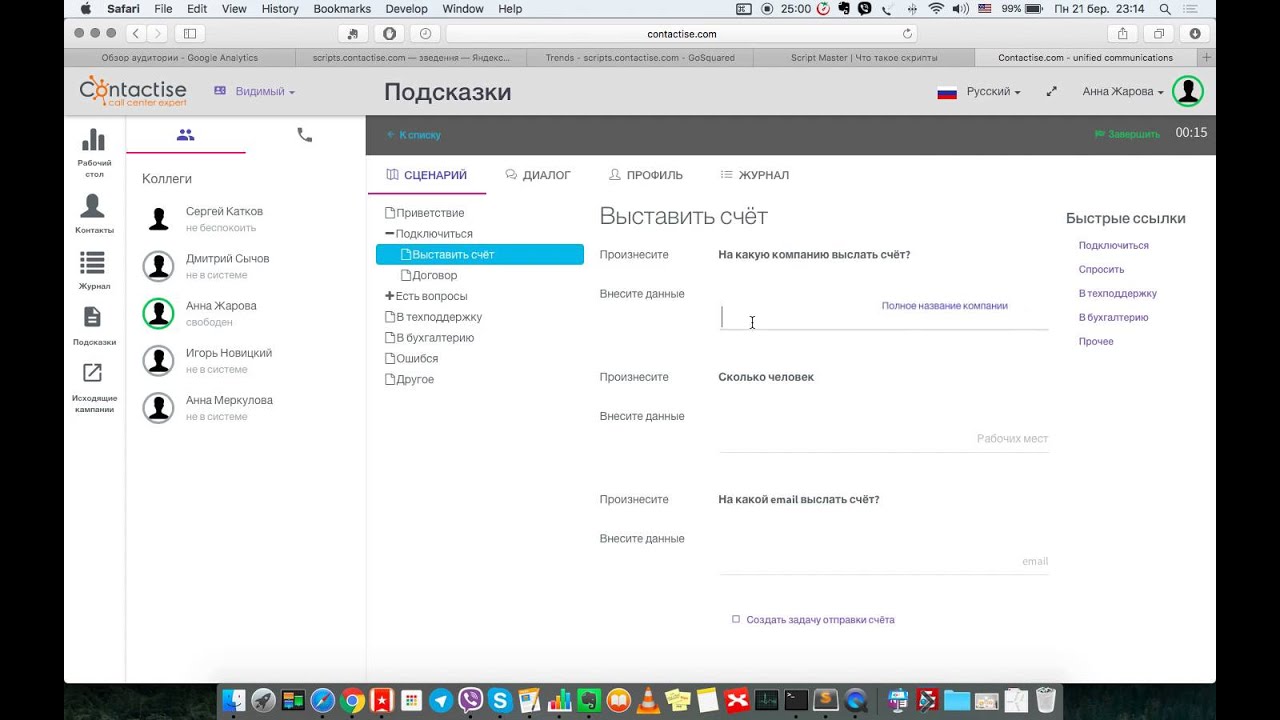Viewport: 1280px width, 720px height.
Task: Select the ПРОФИЛЬ tab
Action: click(646, 175)
